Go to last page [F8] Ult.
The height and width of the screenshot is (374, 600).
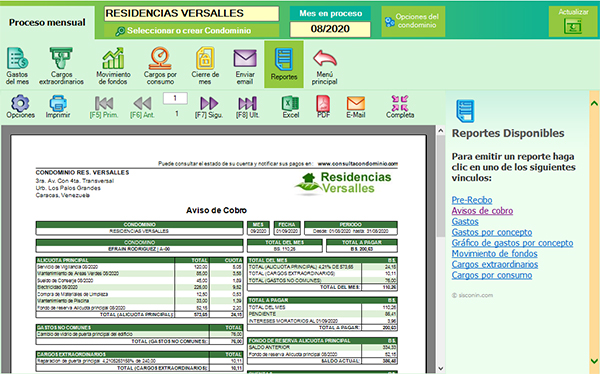tap(247, 107)
